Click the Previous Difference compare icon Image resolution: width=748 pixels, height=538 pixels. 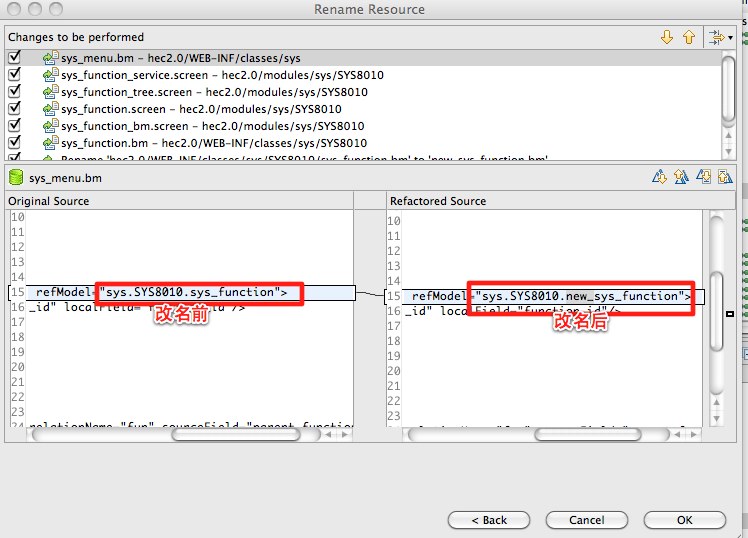pos(681,177)
